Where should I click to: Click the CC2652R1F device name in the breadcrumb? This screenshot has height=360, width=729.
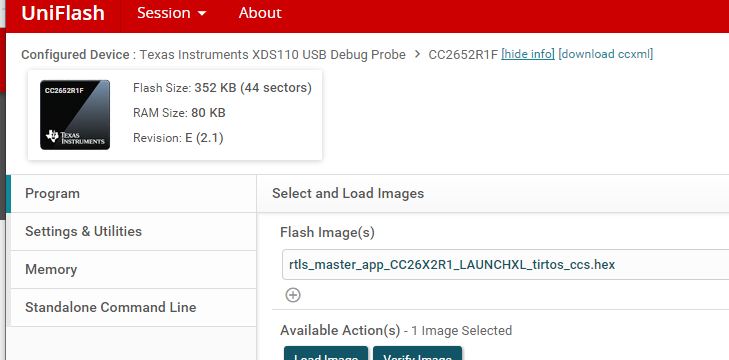[463, 54]
